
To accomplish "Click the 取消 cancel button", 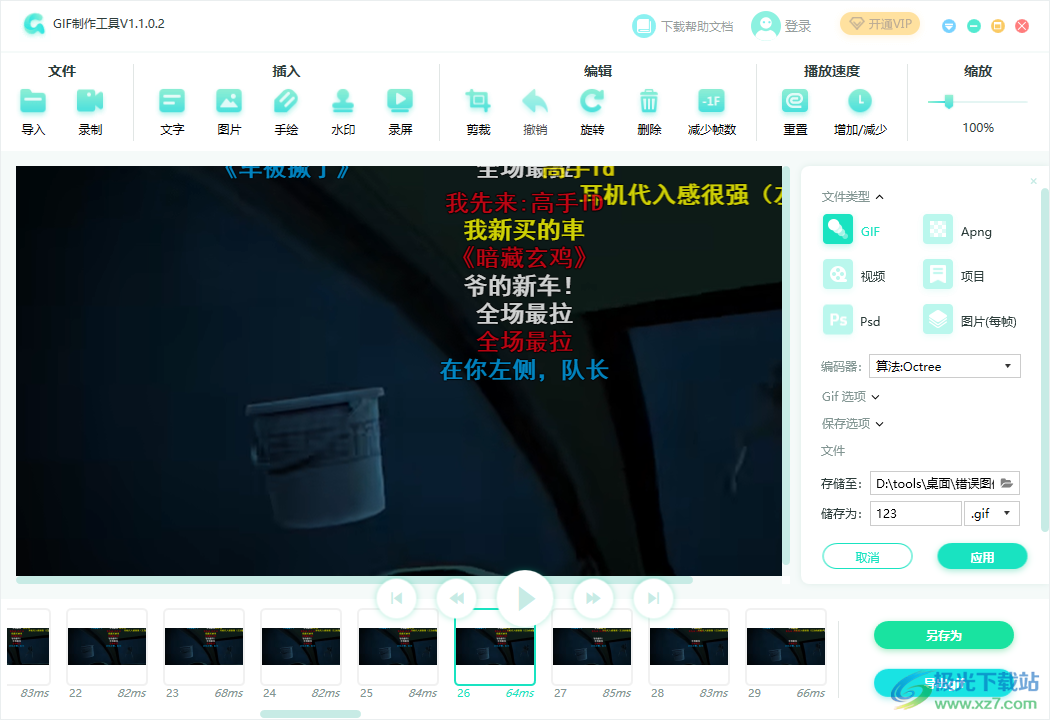I will (867, 557).
